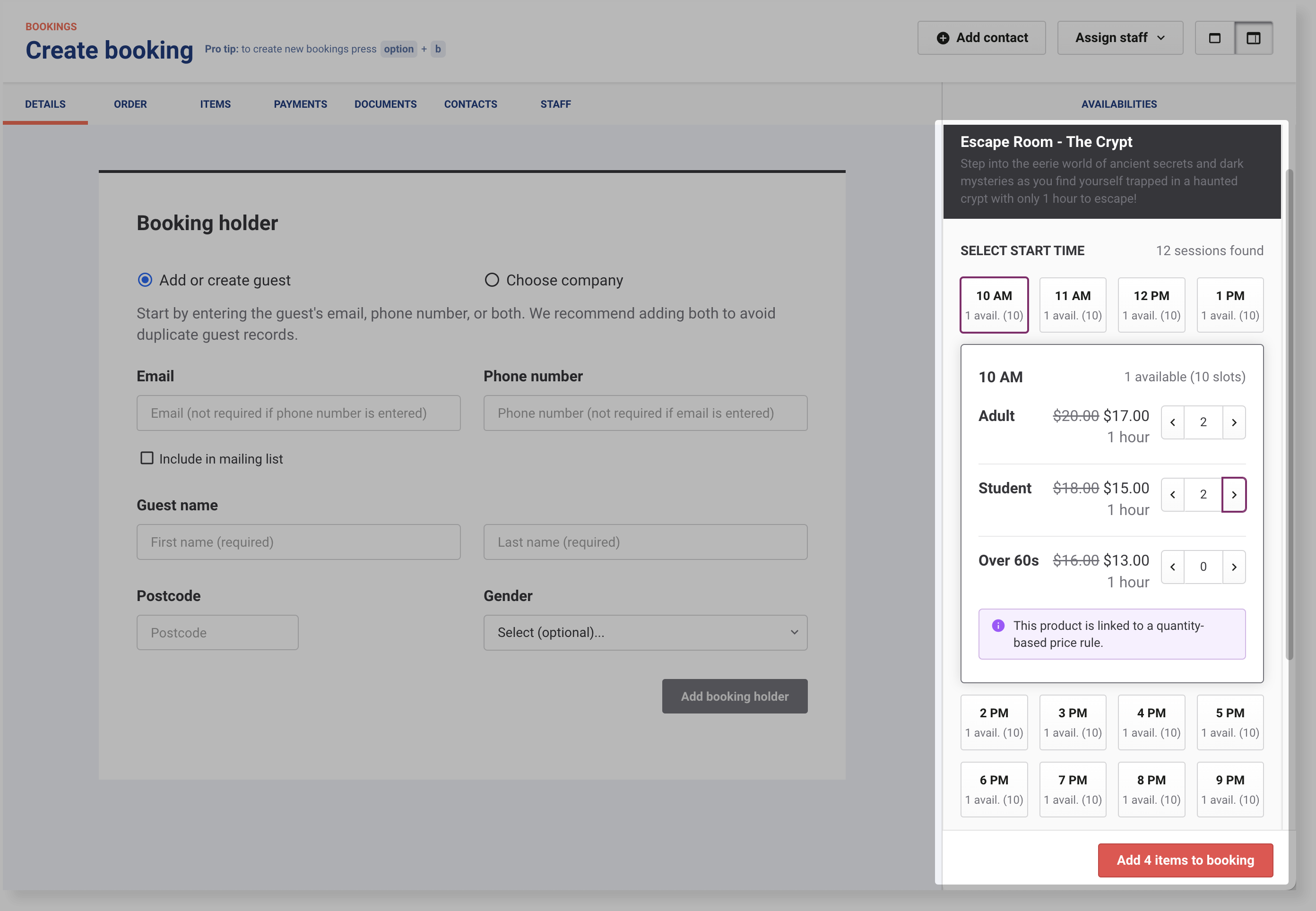Click Add contact button
Viewport: 1316px width, 911px height.
tap(981, 38)
